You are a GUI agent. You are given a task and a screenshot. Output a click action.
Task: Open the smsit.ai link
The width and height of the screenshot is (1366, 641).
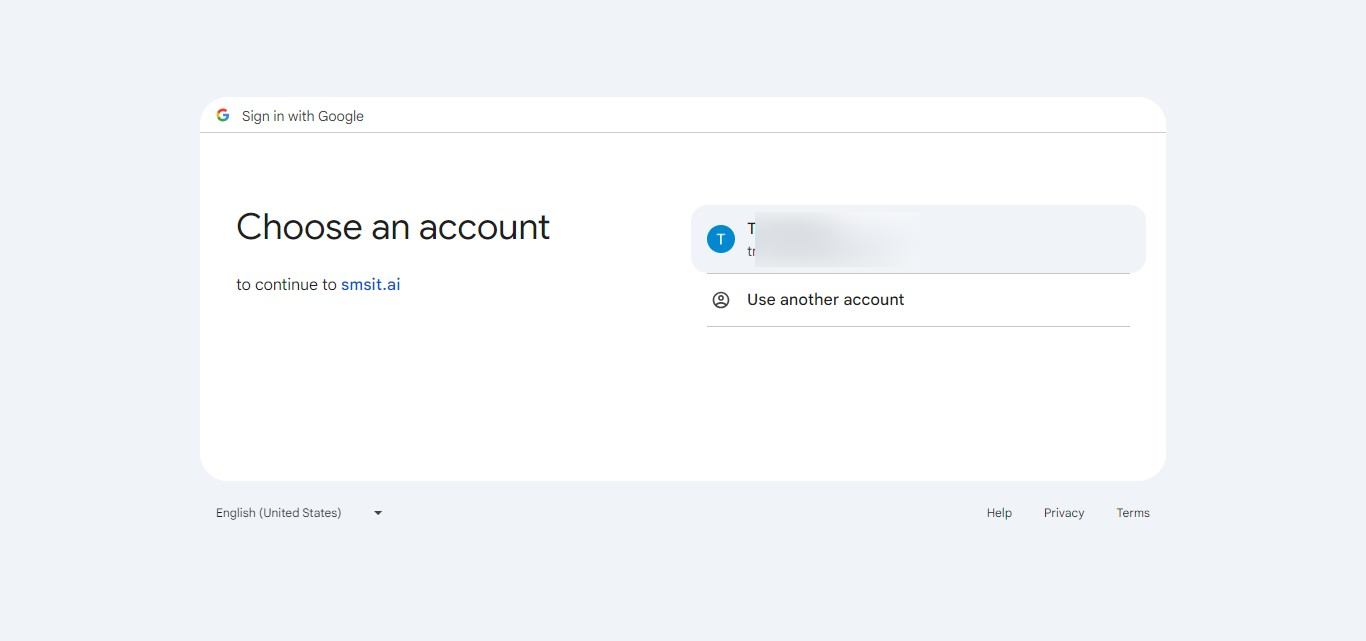pos(370,284)
